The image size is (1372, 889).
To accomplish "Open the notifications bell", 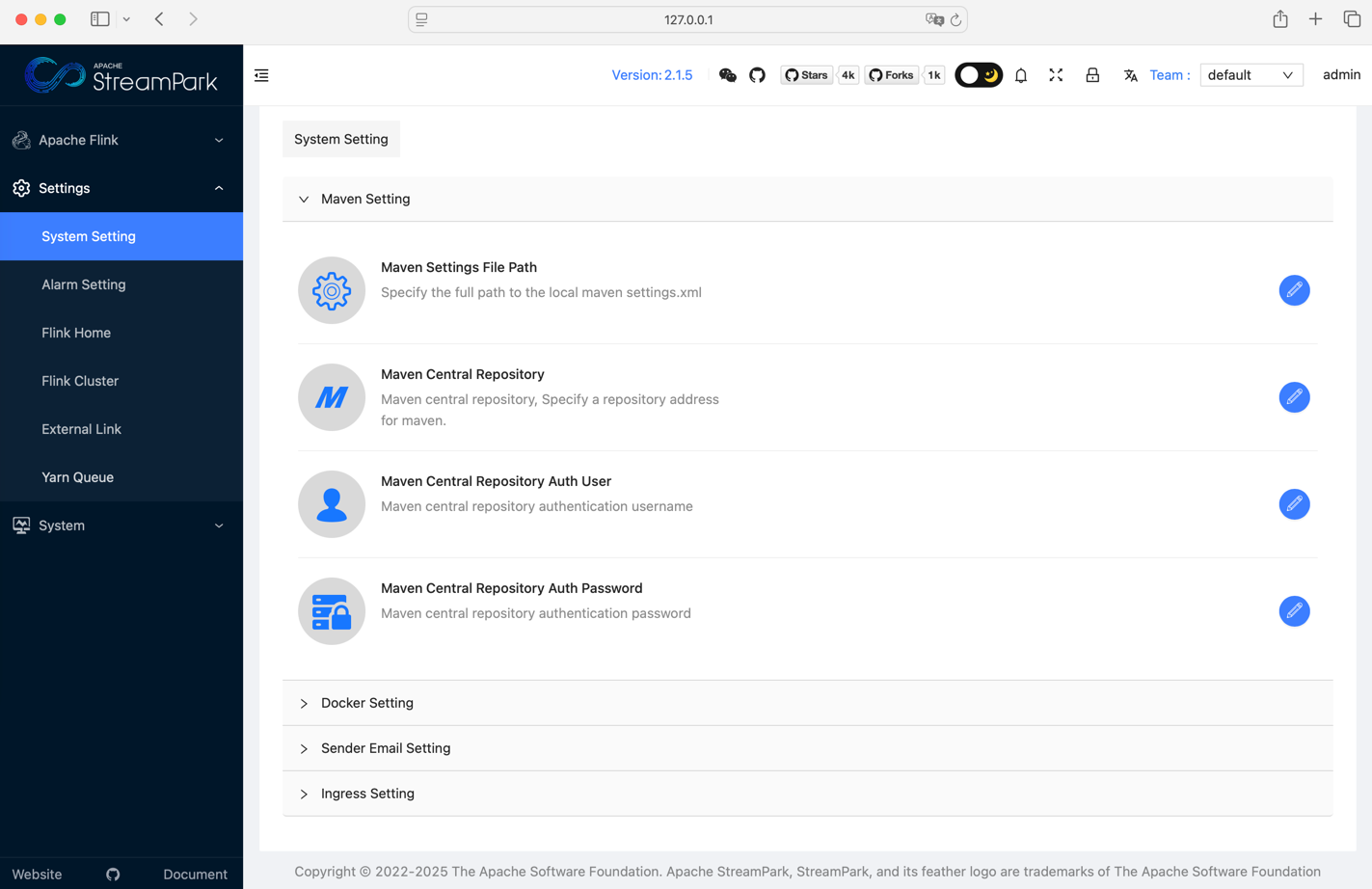I will coord(1021,75).
